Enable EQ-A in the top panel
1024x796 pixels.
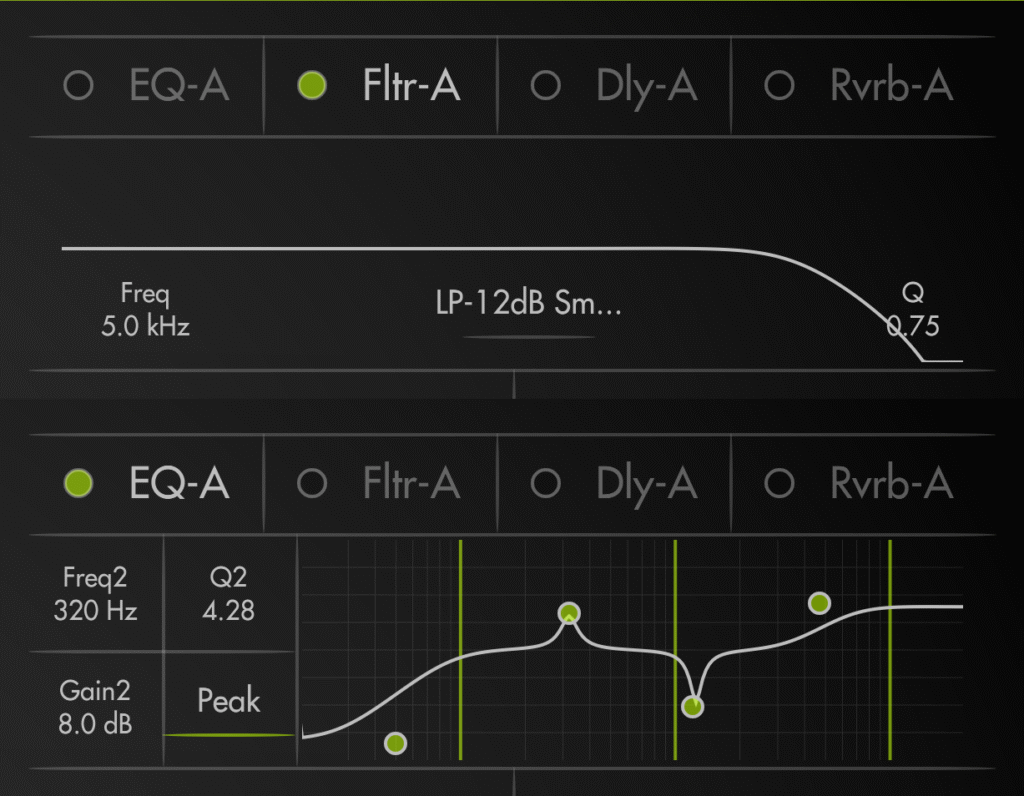[x=78, y=86]
